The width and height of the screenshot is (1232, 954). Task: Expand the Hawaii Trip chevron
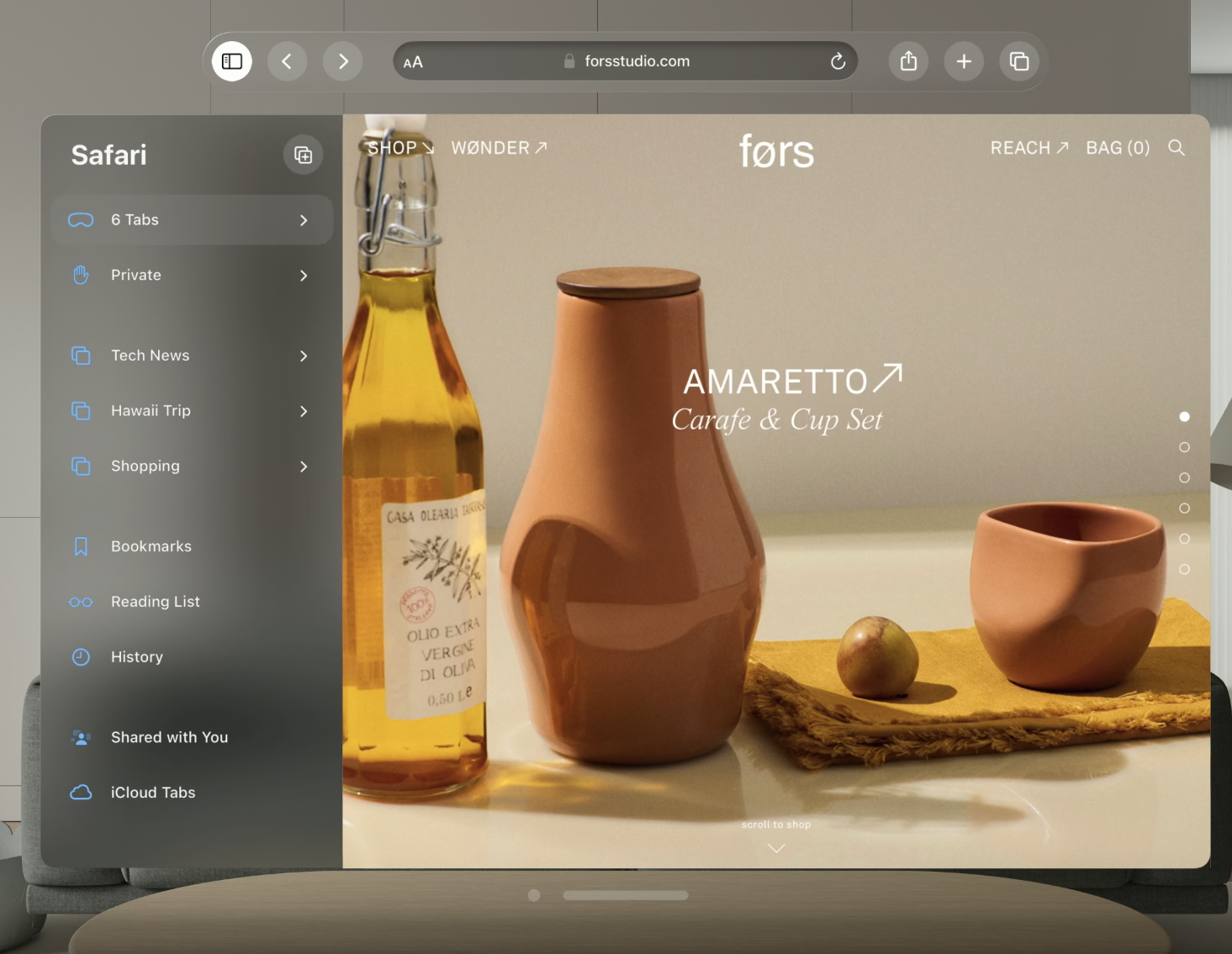tap(304, 411)
